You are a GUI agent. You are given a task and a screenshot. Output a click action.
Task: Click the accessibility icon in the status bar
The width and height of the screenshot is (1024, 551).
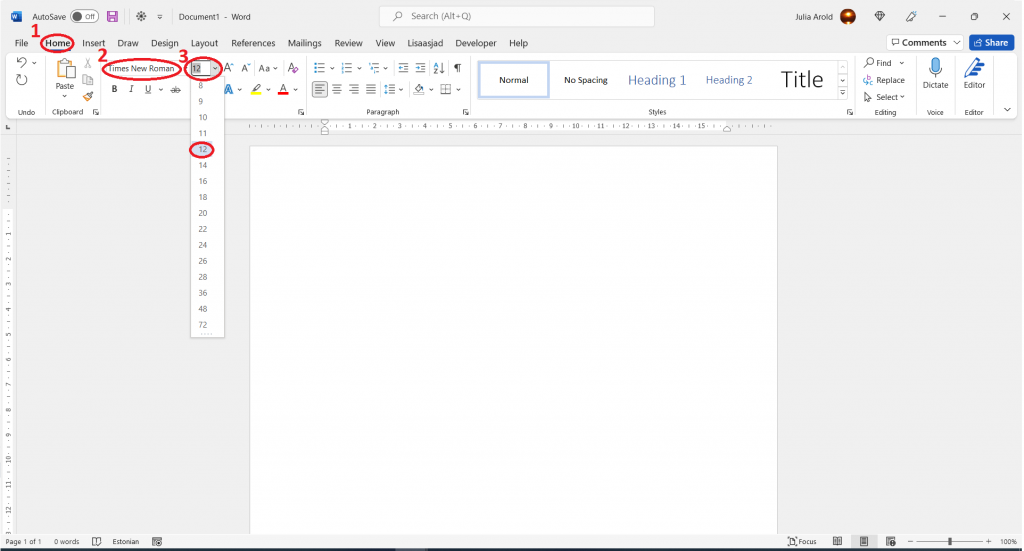pos(157,541)
